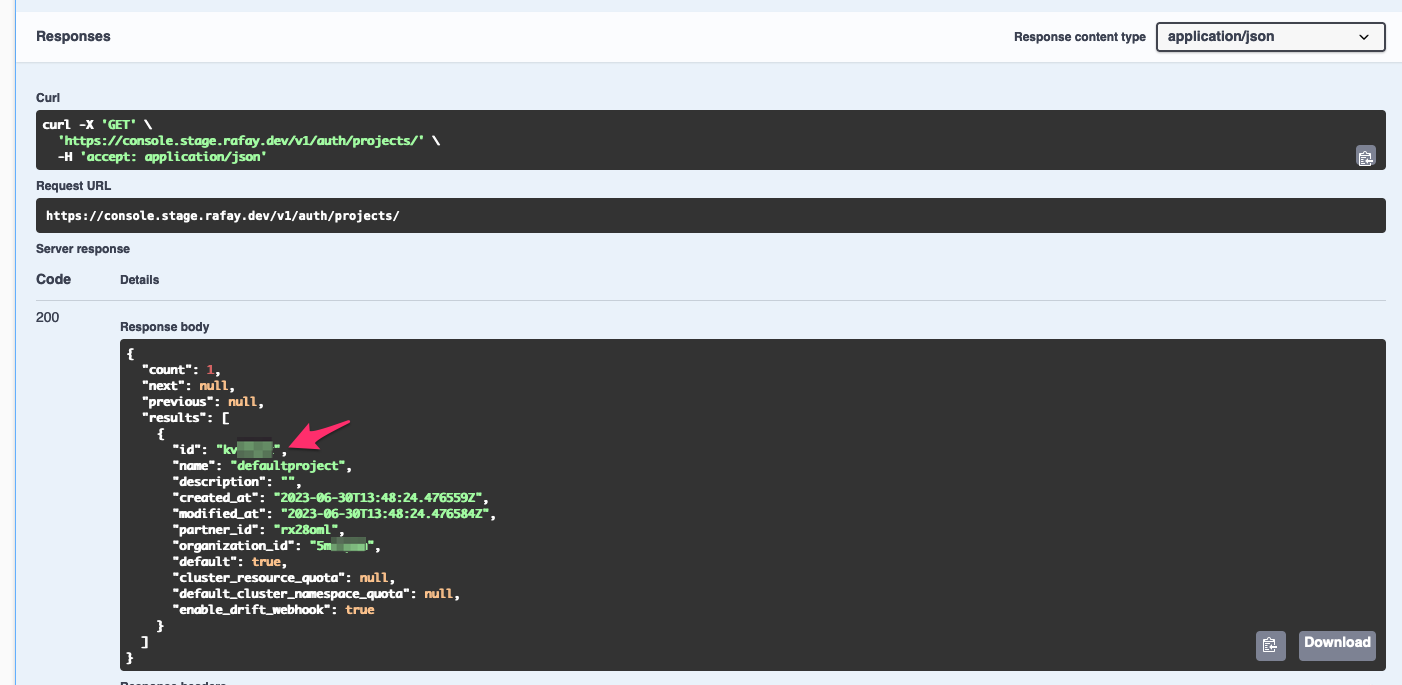Click the Responses section heading
The width and height of the screenshot is (1402, 685).
[x=73, y=36]
